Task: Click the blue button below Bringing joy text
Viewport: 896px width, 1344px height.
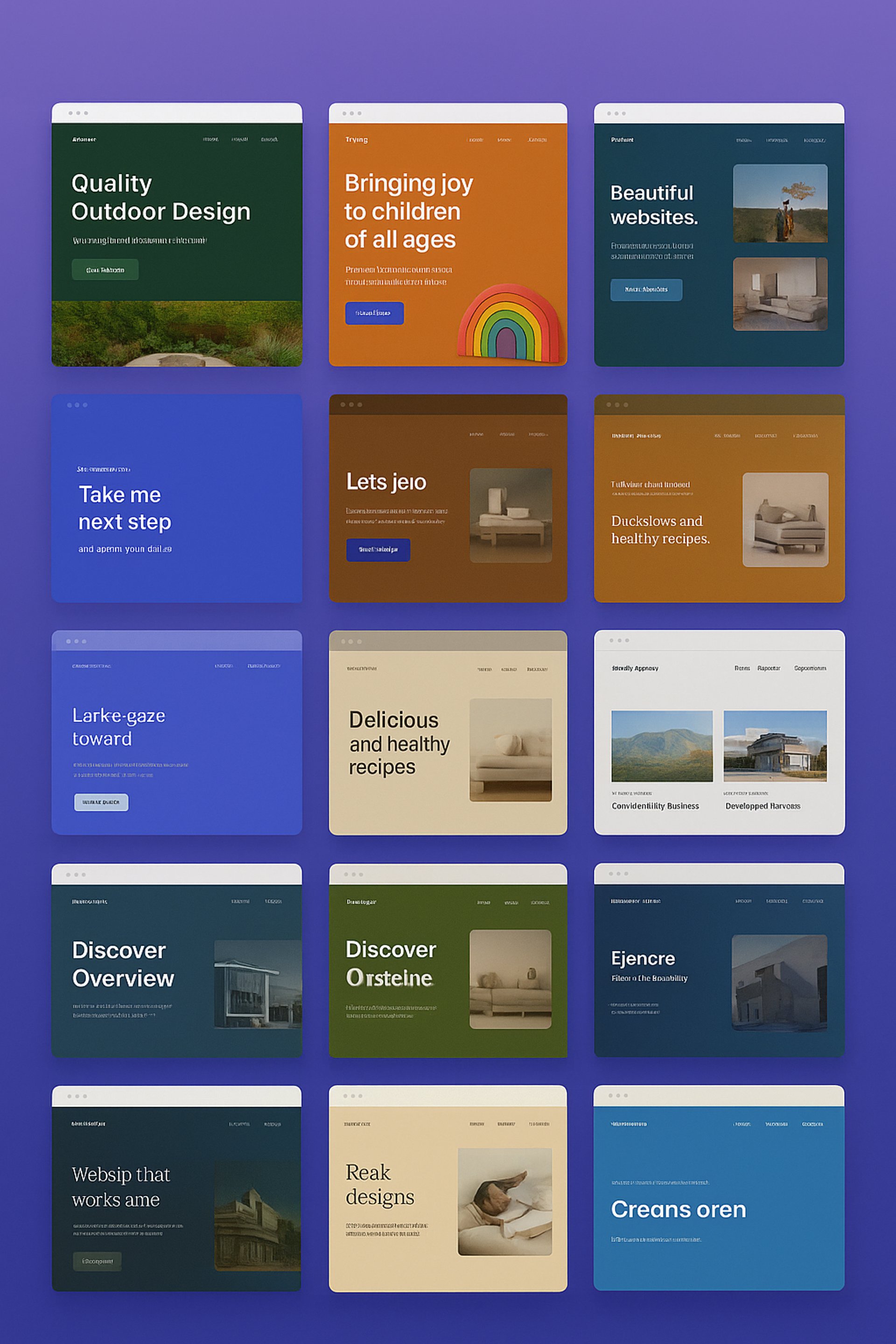Action: click(x=374, y=313)
